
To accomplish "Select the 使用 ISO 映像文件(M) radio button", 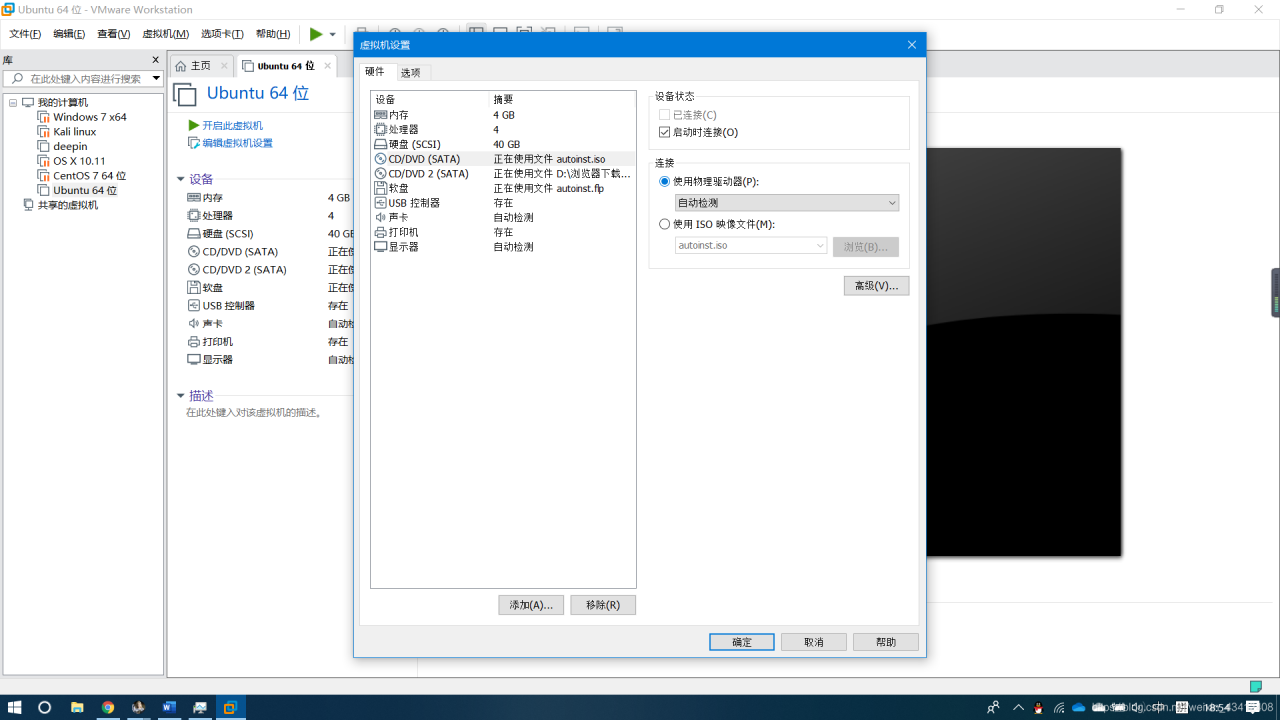I will coord(664,224).
